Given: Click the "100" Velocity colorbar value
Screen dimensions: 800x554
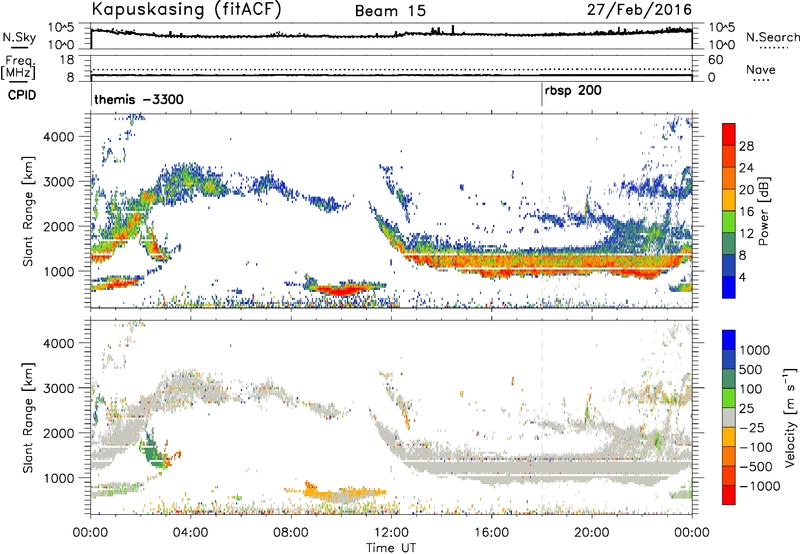Looking at the screenshot, I should point(751,389).
